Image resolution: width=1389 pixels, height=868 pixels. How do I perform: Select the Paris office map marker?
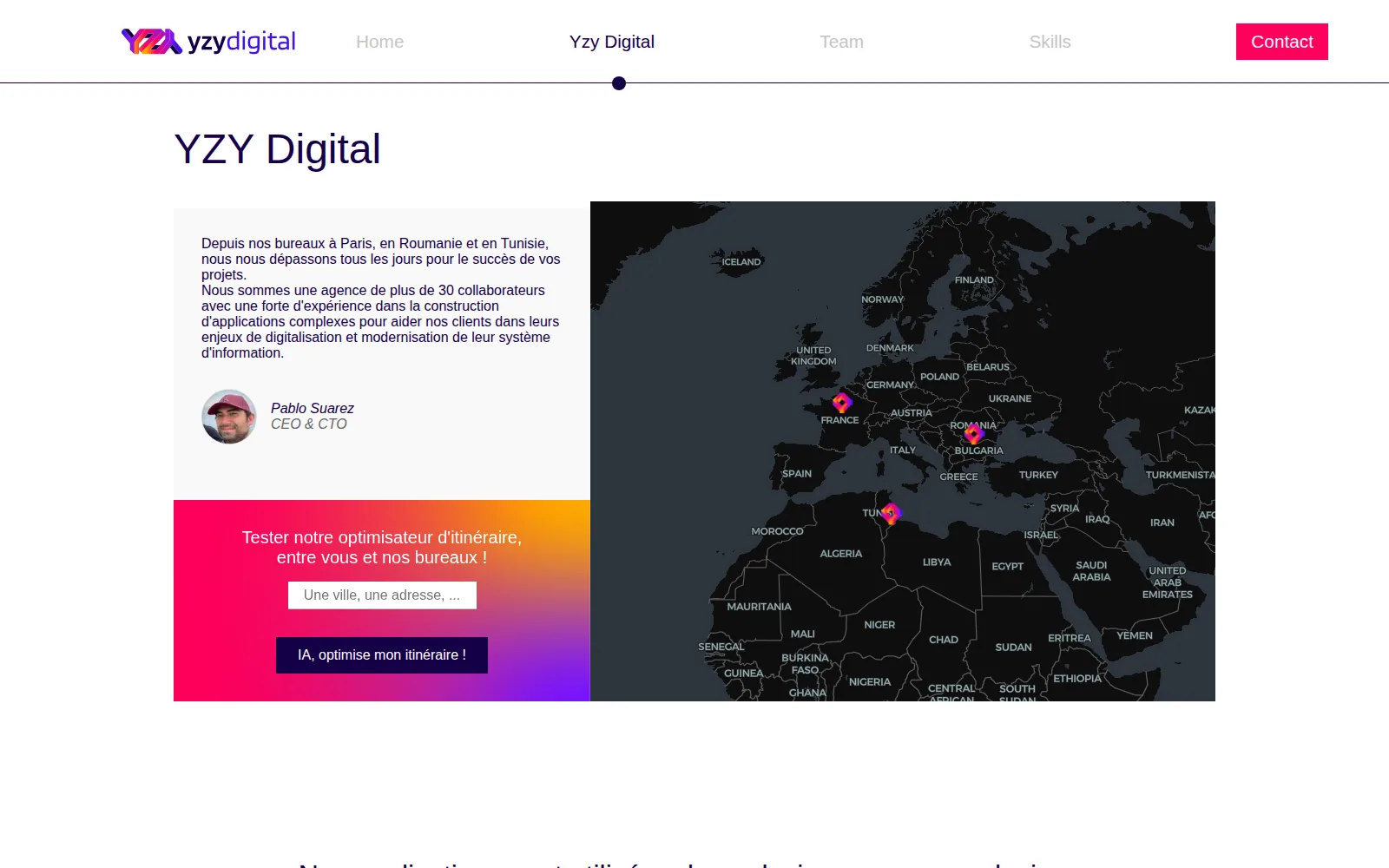click(842, 402)
